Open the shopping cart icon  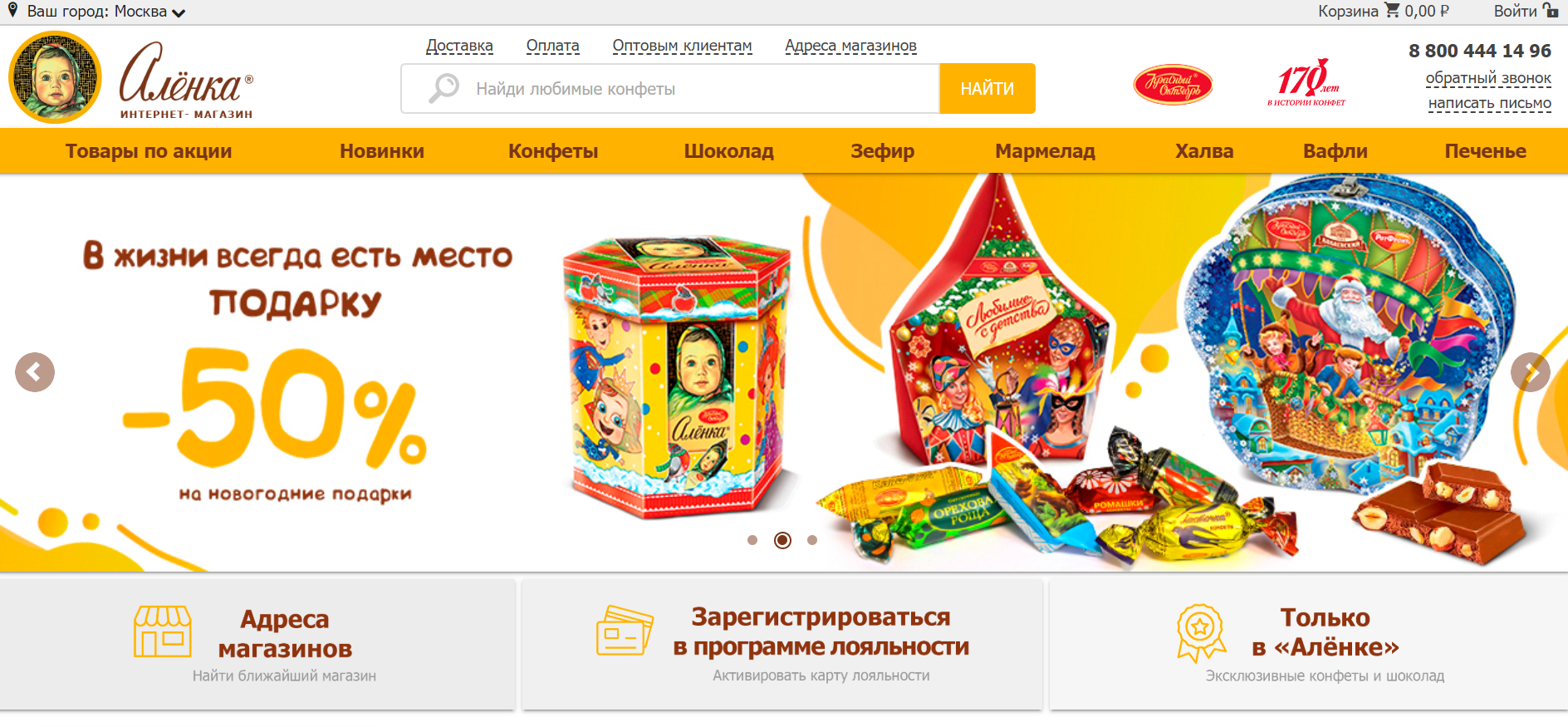click(1392, 10)
